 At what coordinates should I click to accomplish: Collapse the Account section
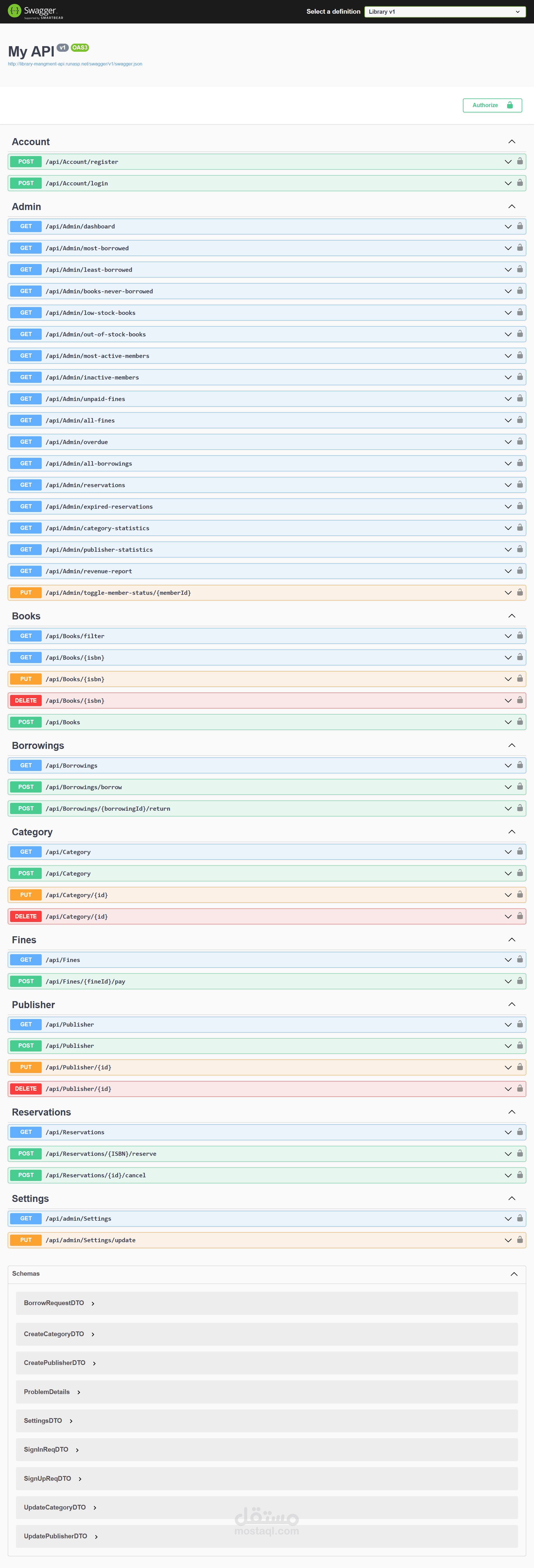coord(512,142)
